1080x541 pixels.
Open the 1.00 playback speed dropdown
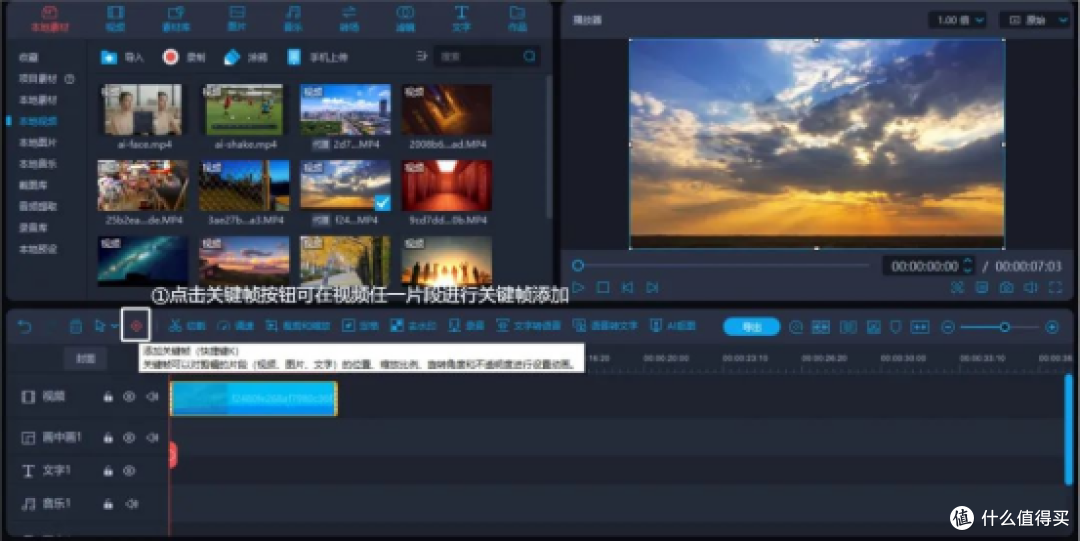click(x=958, y=20)
